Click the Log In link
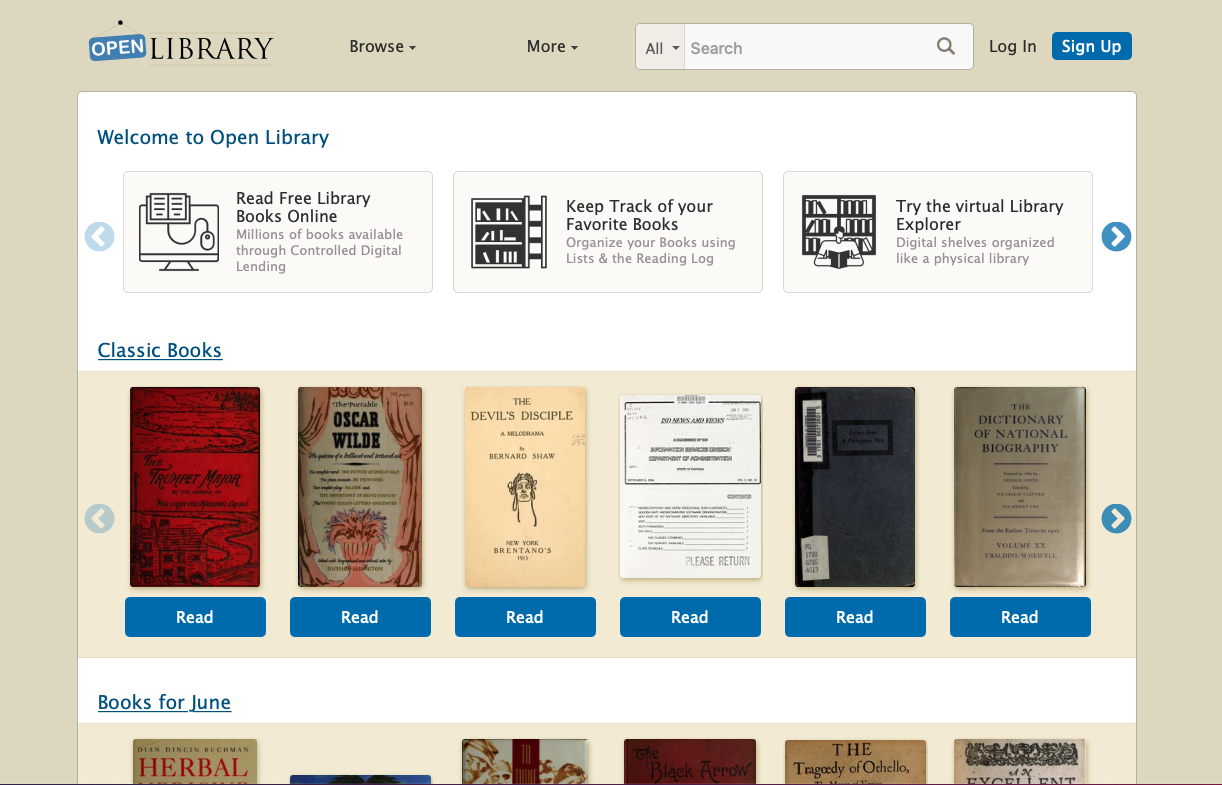1222x785 pixels. (1012, 46)
